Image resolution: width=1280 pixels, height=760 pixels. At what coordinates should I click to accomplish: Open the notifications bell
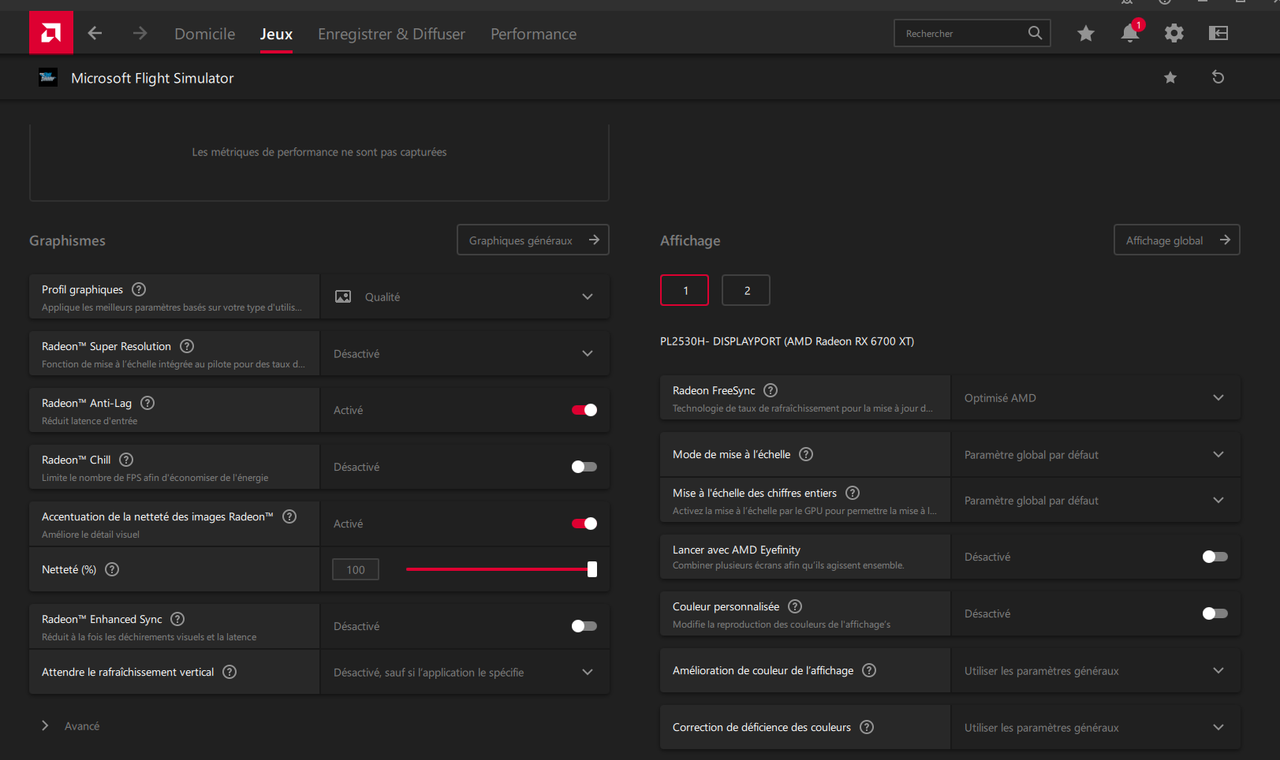[x=1130, y=33]
